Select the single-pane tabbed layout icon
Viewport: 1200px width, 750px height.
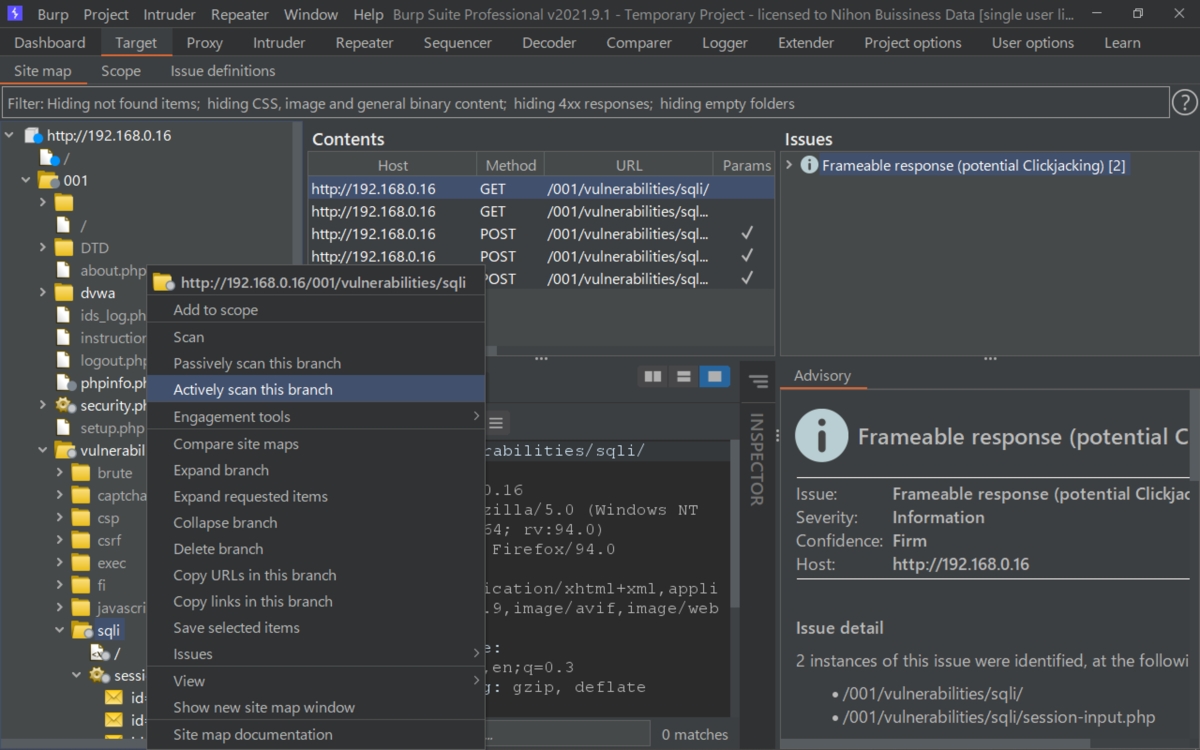[x=714, y=376]
